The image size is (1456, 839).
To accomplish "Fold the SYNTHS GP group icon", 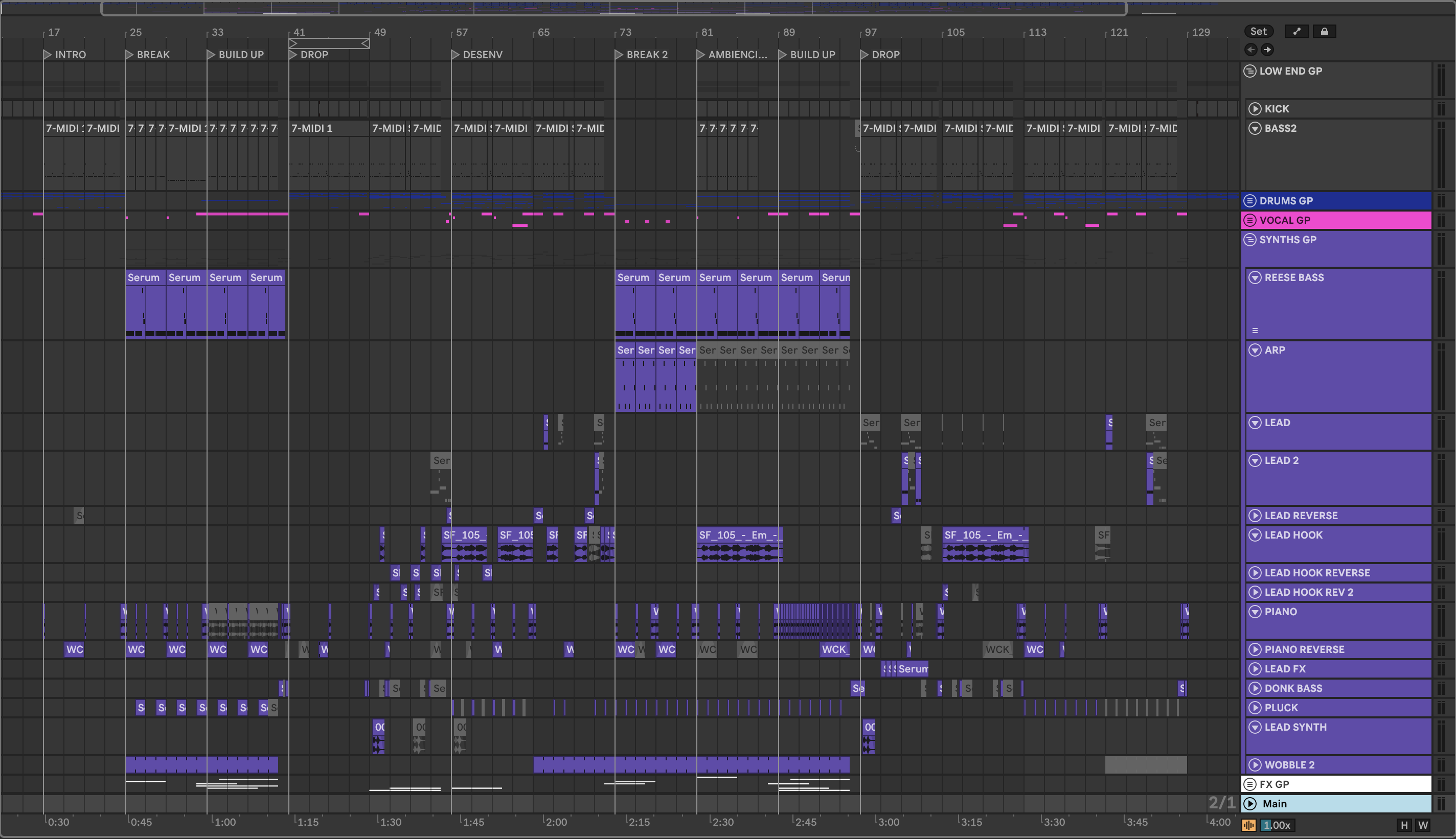I will 1249,240.
